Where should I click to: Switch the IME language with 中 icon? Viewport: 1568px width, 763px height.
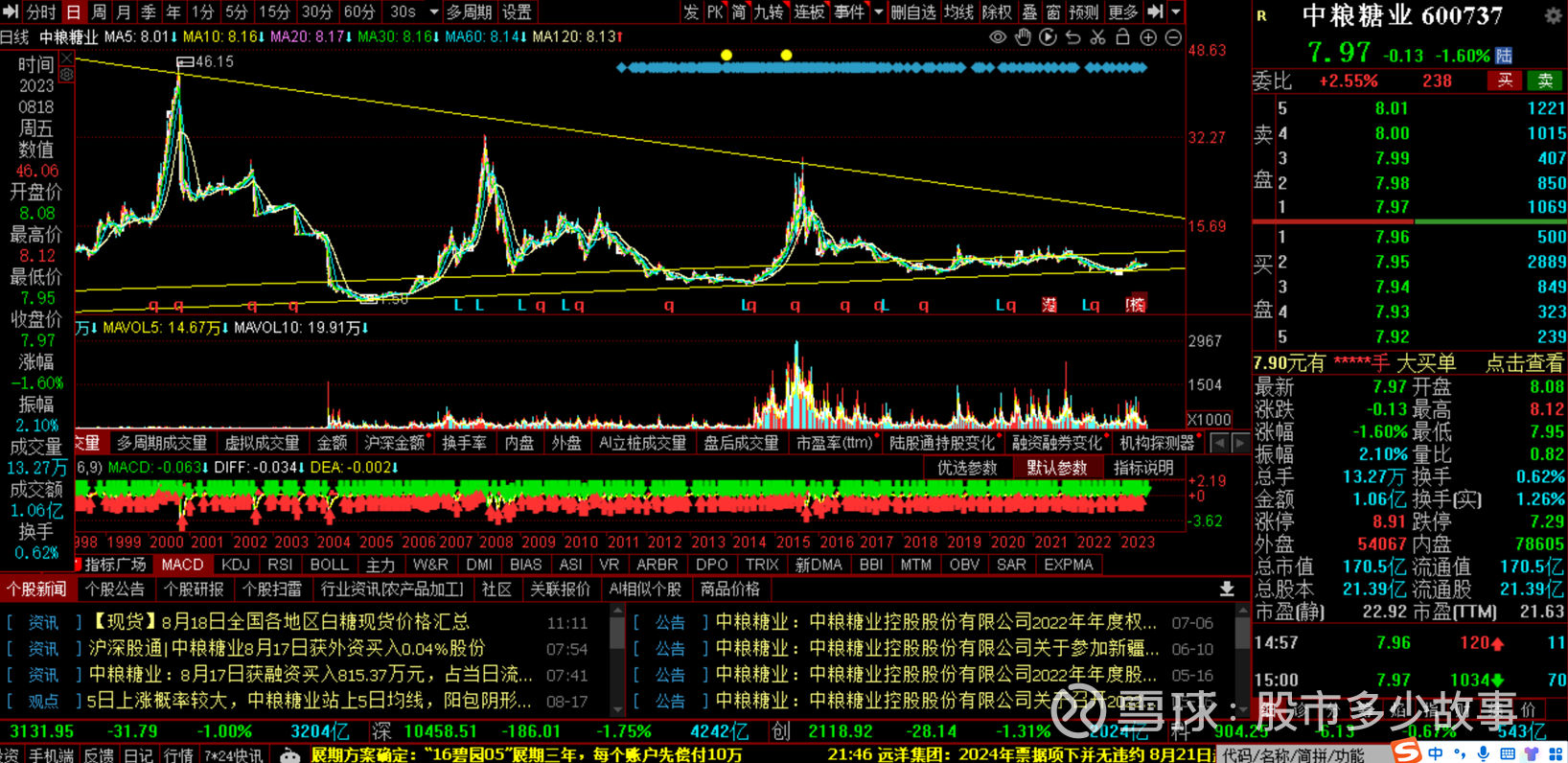pos(1435,754)
